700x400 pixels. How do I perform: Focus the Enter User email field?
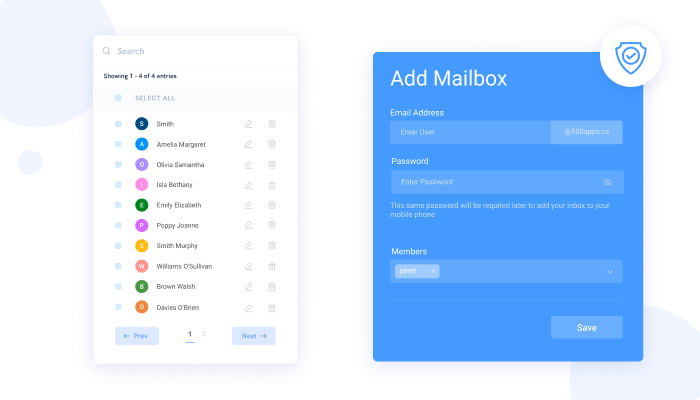[x=470, y=132]
